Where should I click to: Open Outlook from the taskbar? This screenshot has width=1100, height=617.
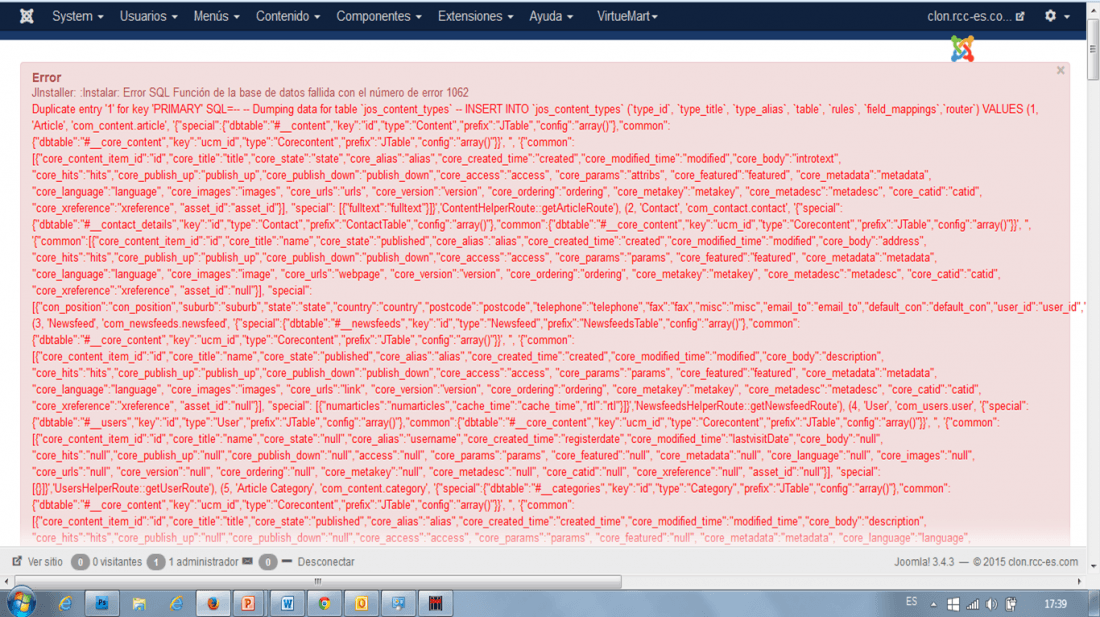pyautogui.click(x=361, y=603)
